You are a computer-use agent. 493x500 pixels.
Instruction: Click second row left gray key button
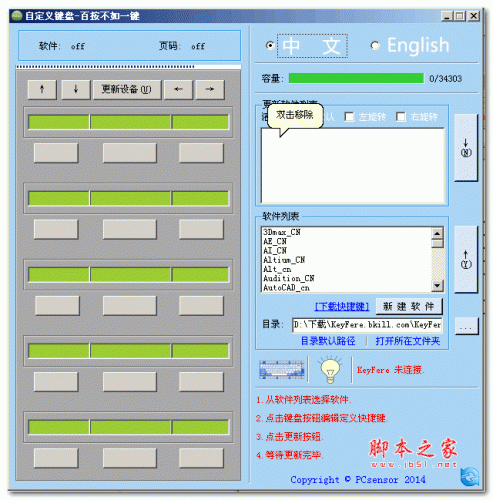click(x=56, y=229)
